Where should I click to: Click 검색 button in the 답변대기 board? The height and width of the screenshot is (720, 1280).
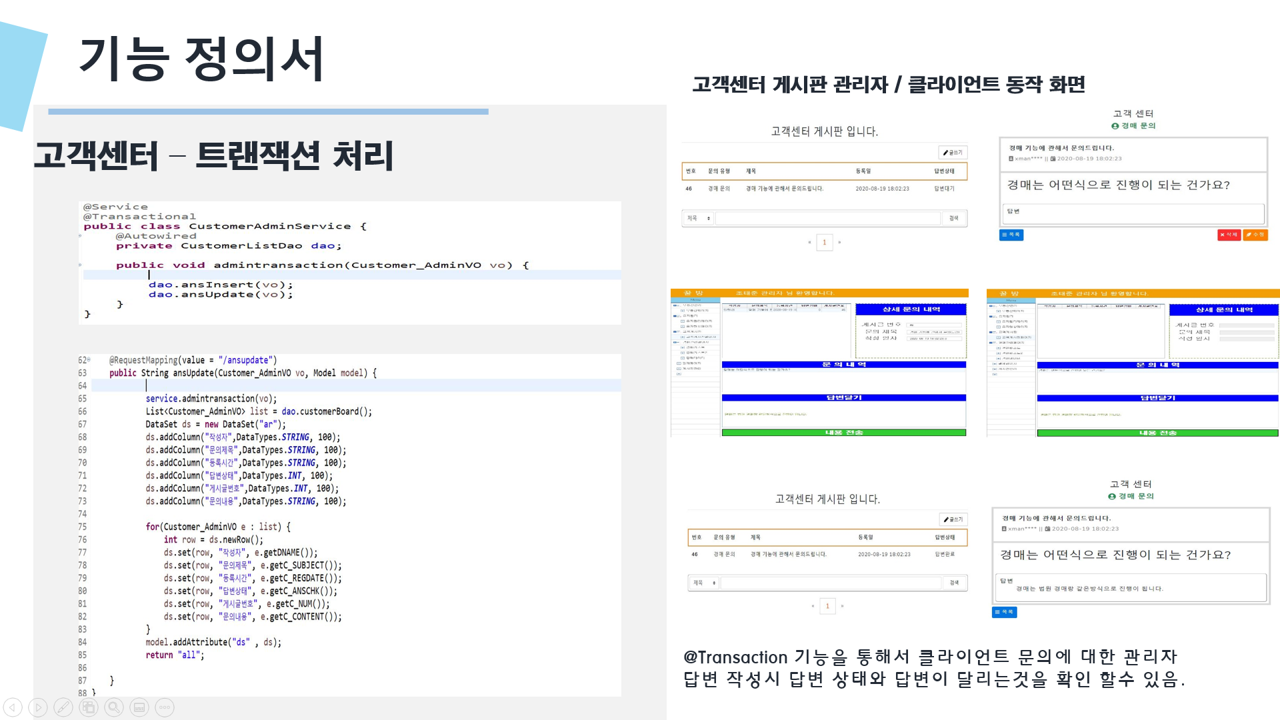954,218
